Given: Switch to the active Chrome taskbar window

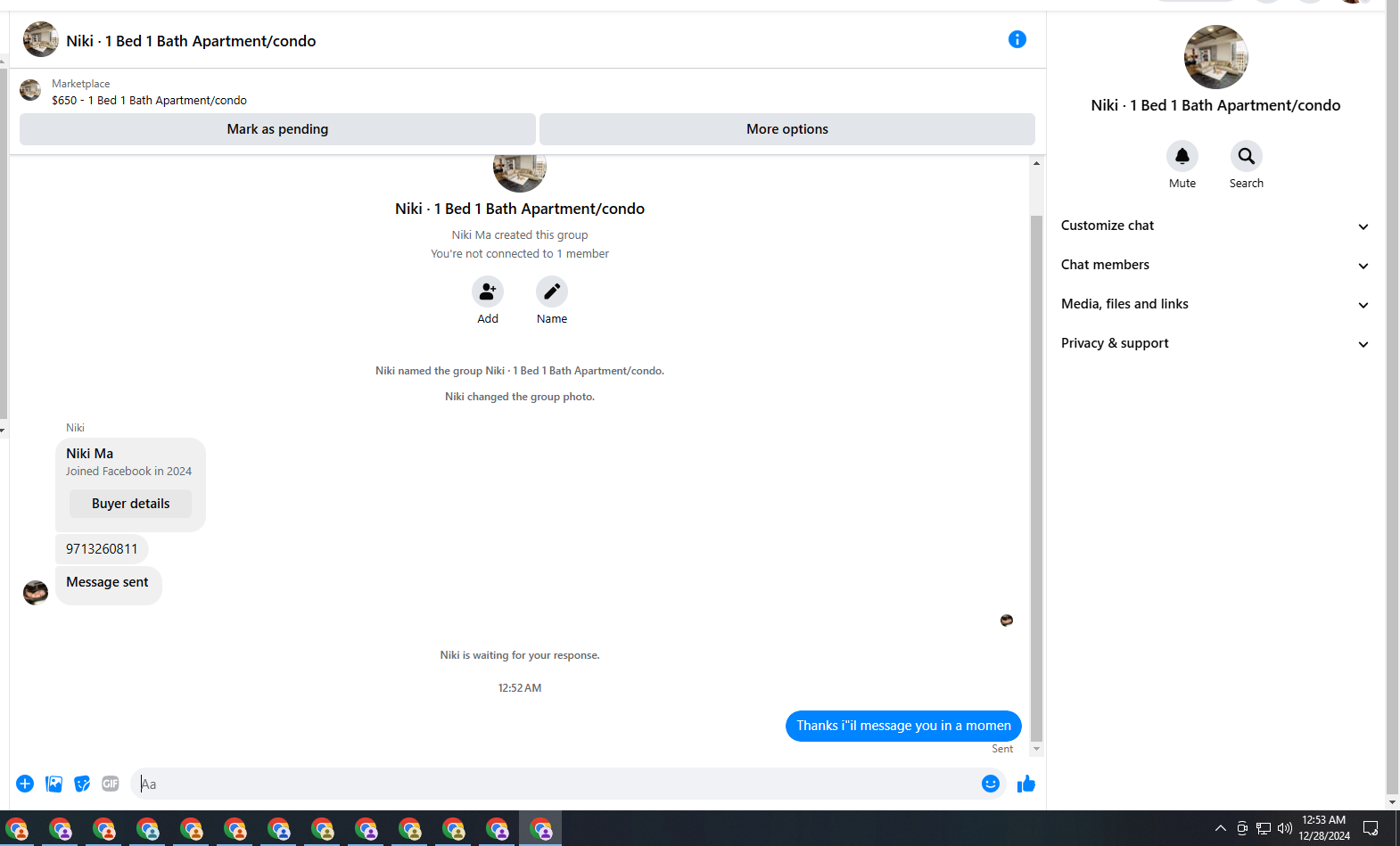Looking at the screenshot, I should click(541, 829).
